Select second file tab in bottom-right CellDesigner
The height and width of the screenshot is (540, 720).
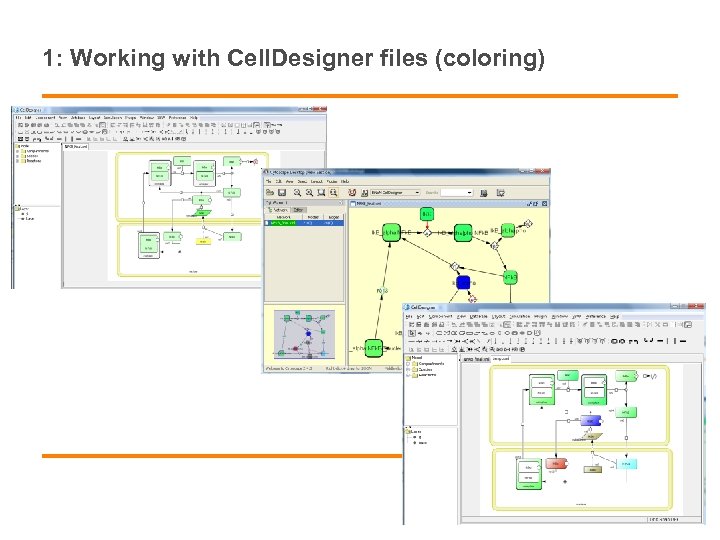pyautogui.click(x=501, y=359)
